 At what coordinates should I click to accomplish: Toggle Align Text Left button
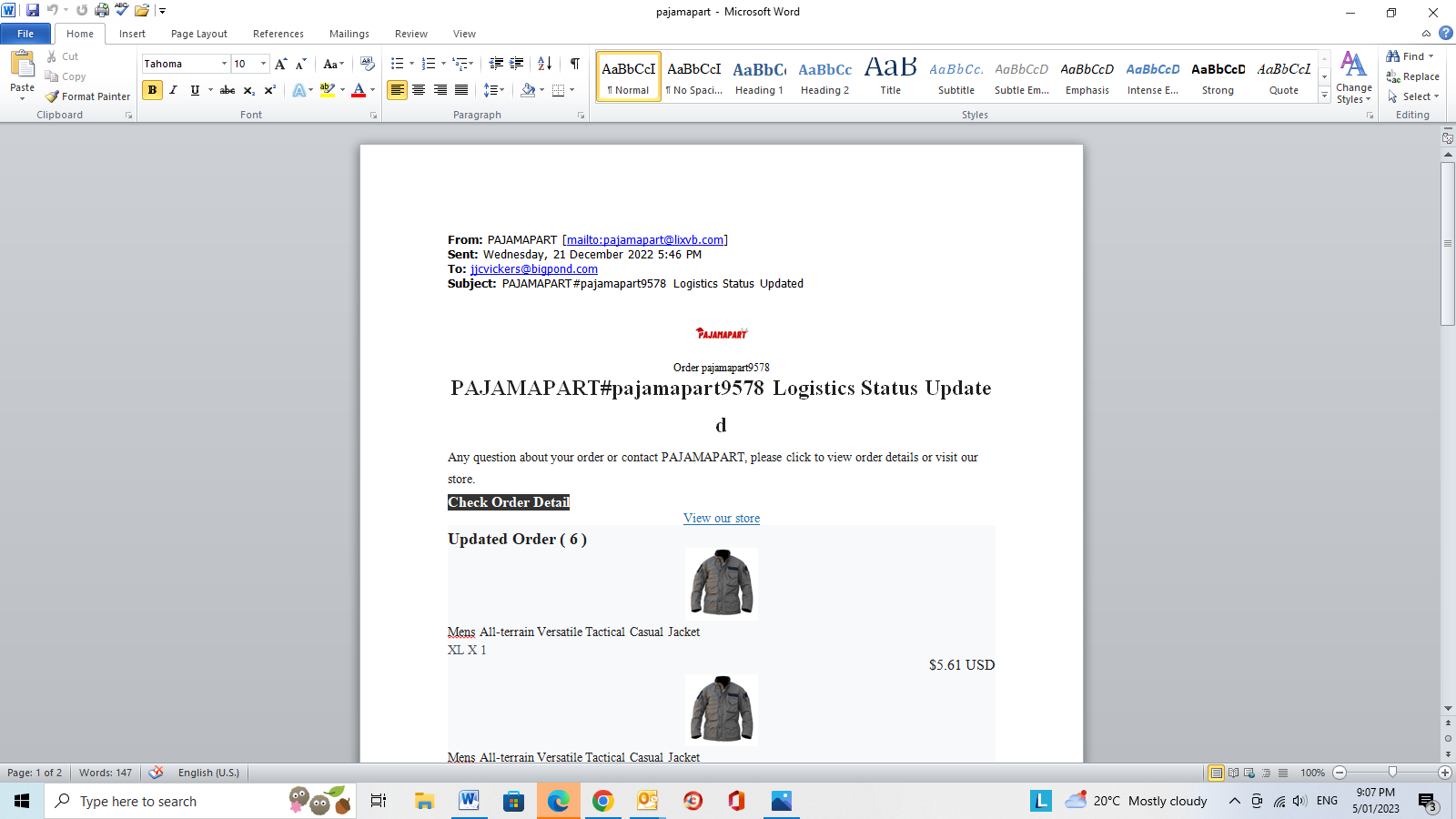(397, 90)
